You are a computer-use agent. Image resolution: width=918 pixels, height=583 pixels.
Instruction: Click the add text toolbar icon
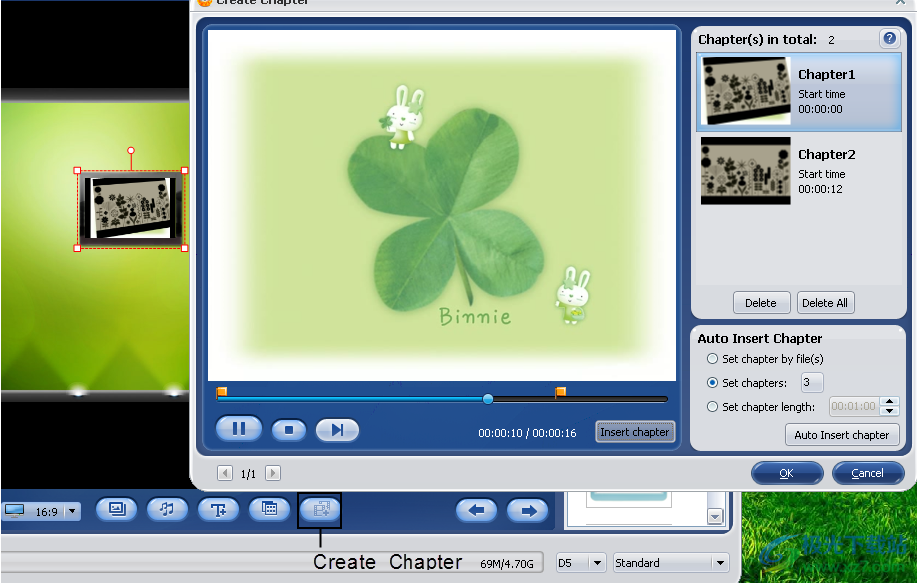218,509
